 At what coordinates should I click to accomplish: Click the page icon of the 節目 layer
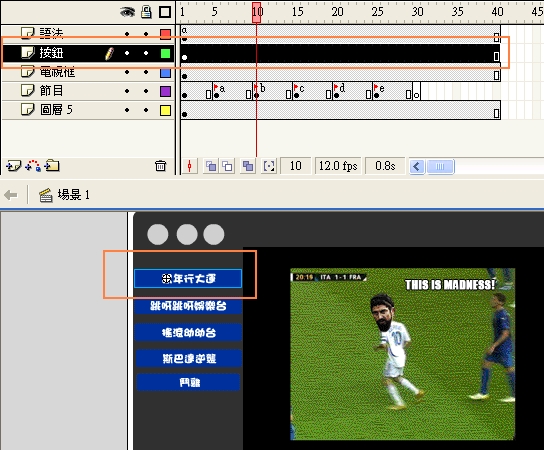coord(28,91)
